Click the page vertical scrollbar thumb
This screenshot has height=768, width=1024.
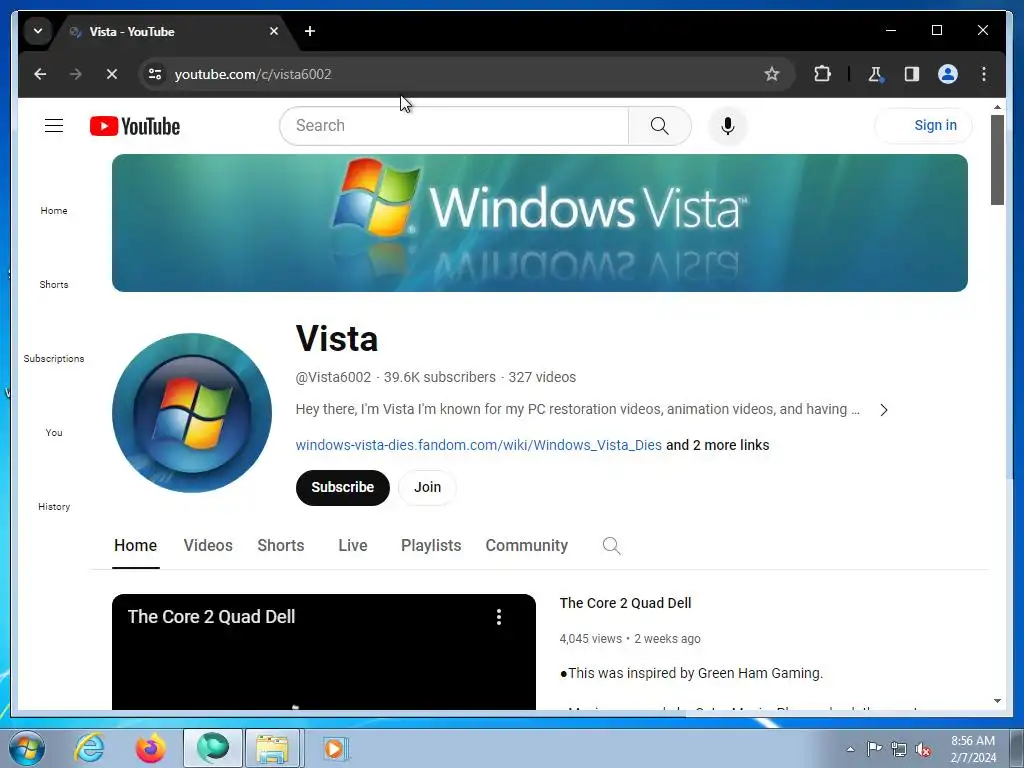coord(997,160)
